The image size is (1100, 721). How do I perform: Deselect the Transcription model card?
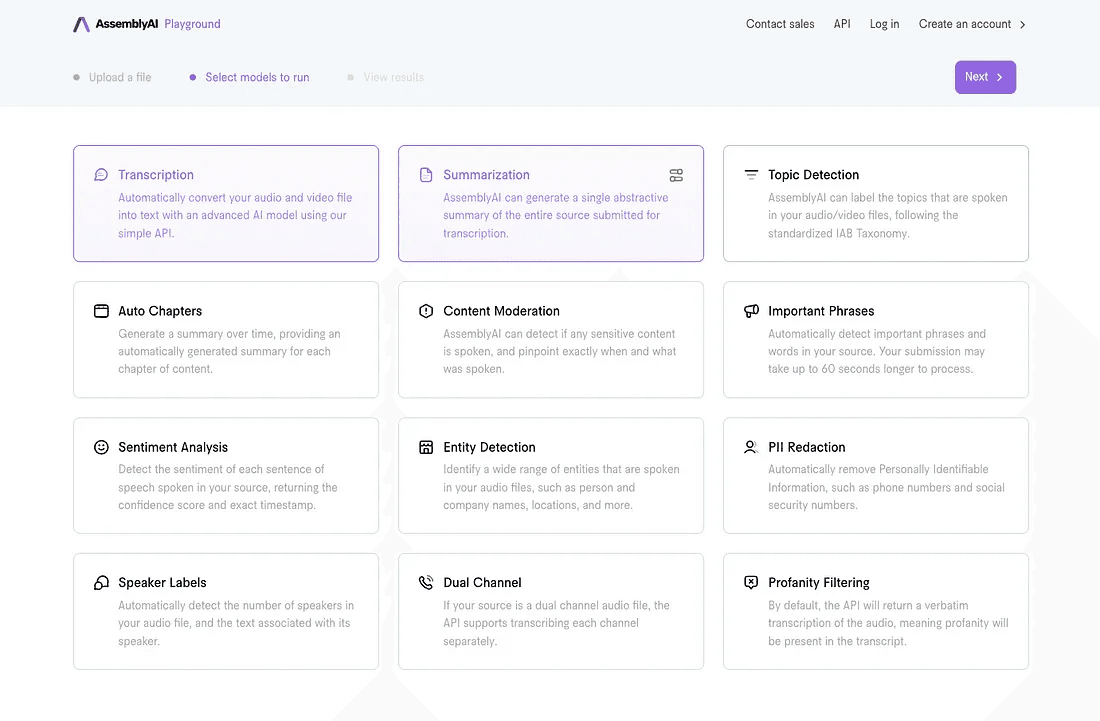point(226,203)
